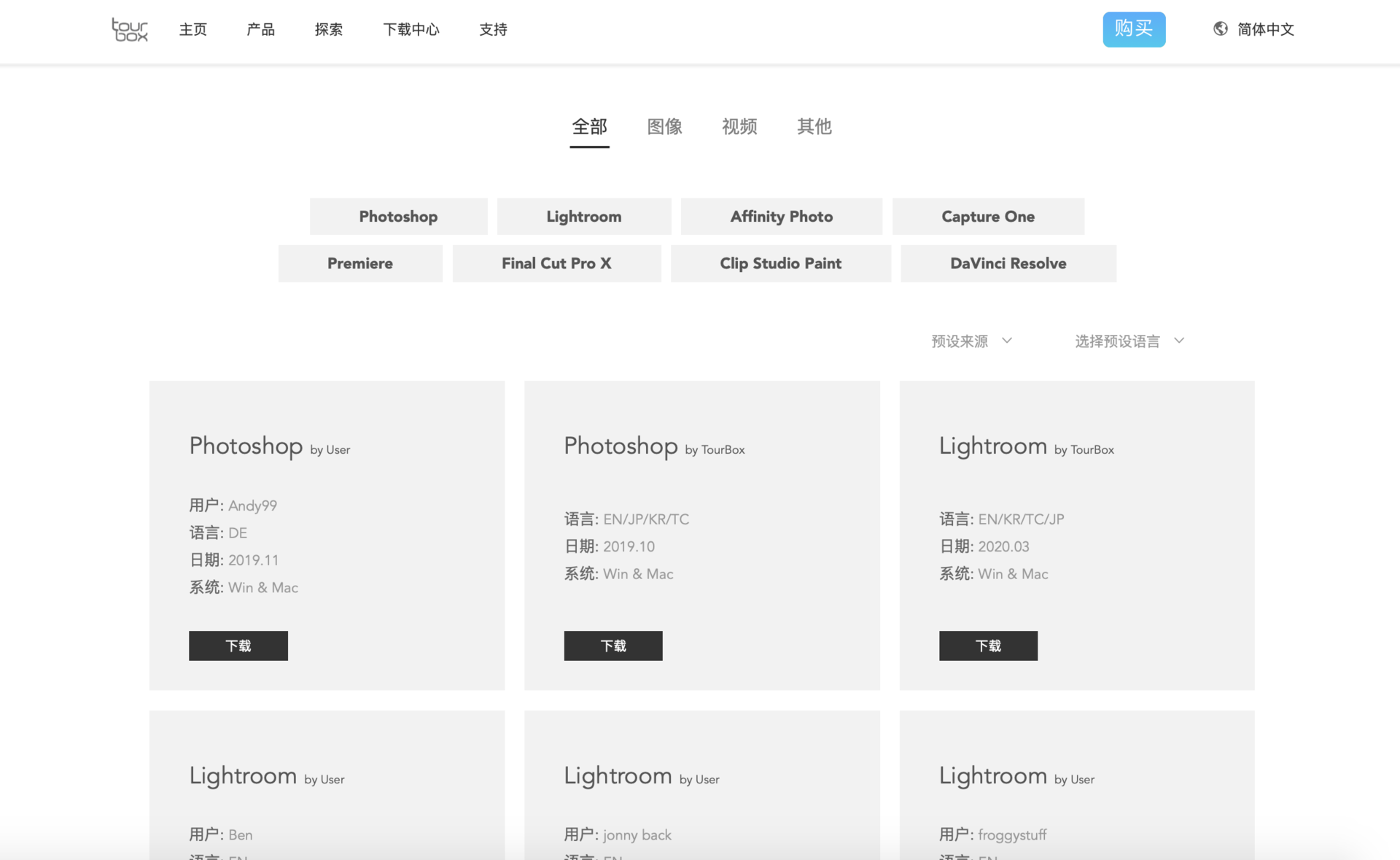
Task: Click the 选择预设语言 chevron arrow
Action: [1179, 341]
